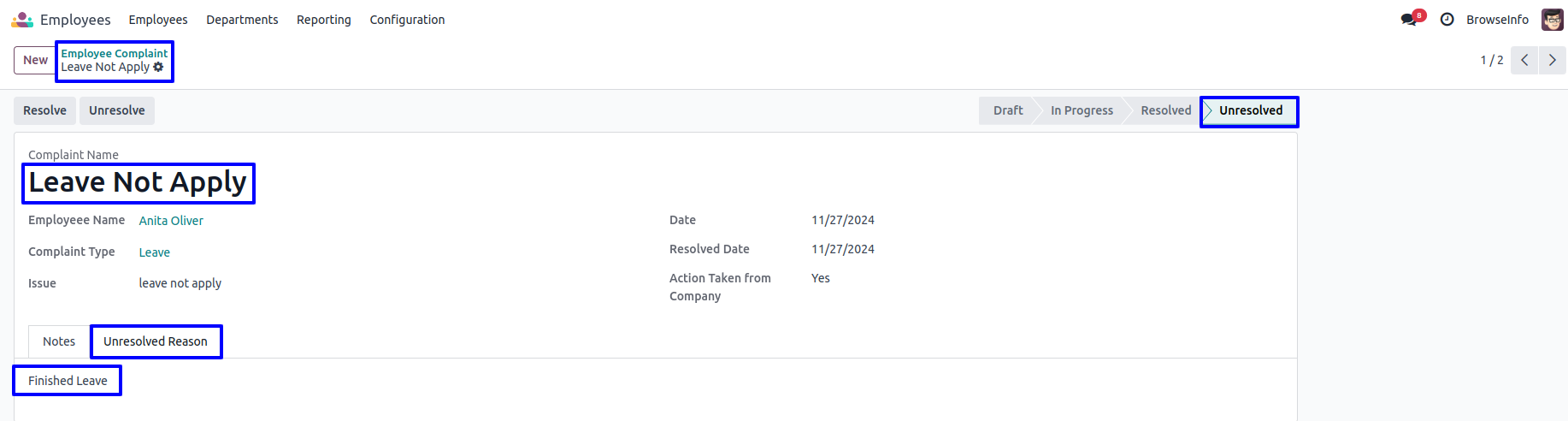Open the Anita Oliver employee link
Image resolution: width=1568 pixels, height=421 pixels.
171,221
